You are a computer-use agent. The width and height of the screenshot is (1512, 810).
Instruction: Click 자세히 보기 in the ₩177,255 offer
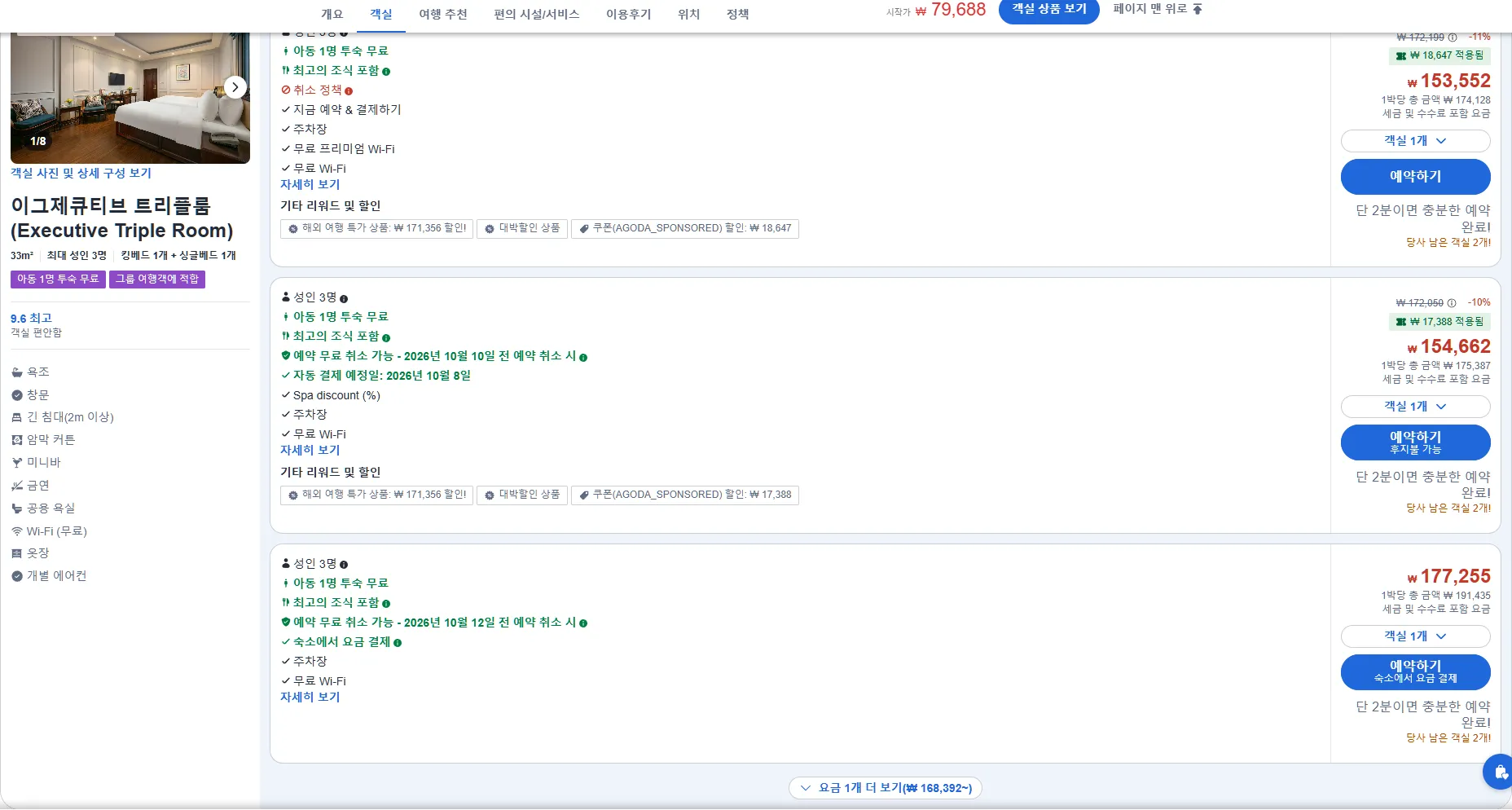click(310, 698)
